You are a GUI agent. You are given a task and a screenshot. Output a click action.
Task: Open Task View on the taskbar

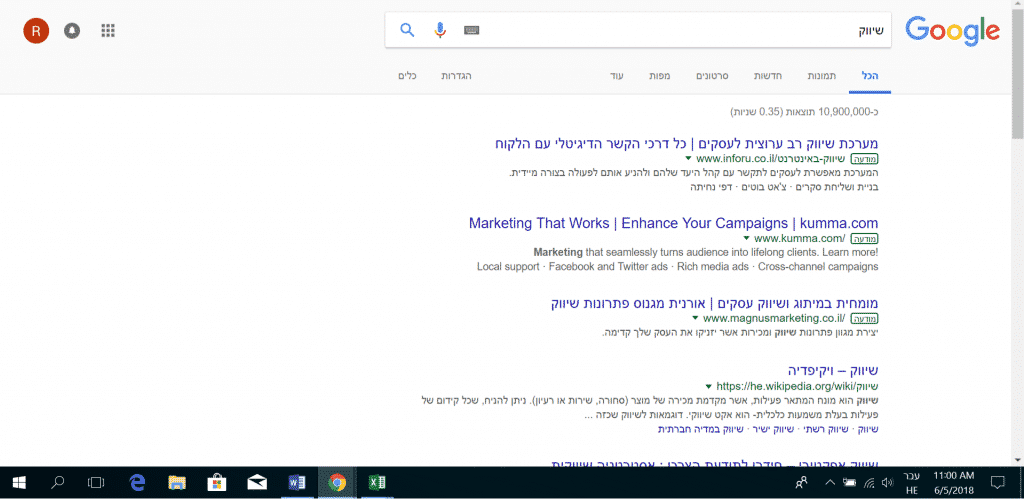point(96,483)
